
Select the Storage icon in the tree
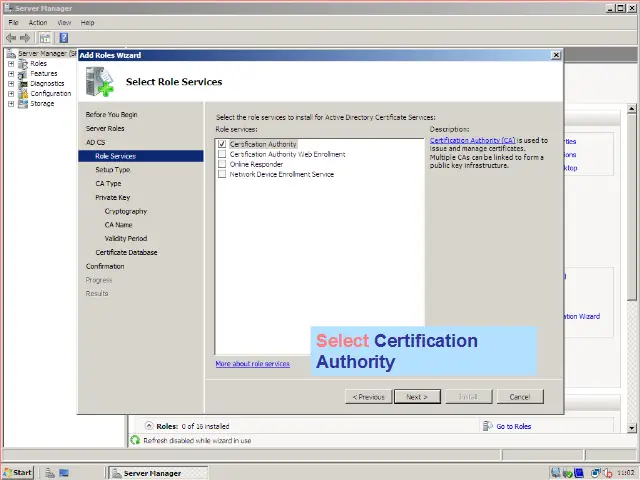tap(23, 104)
